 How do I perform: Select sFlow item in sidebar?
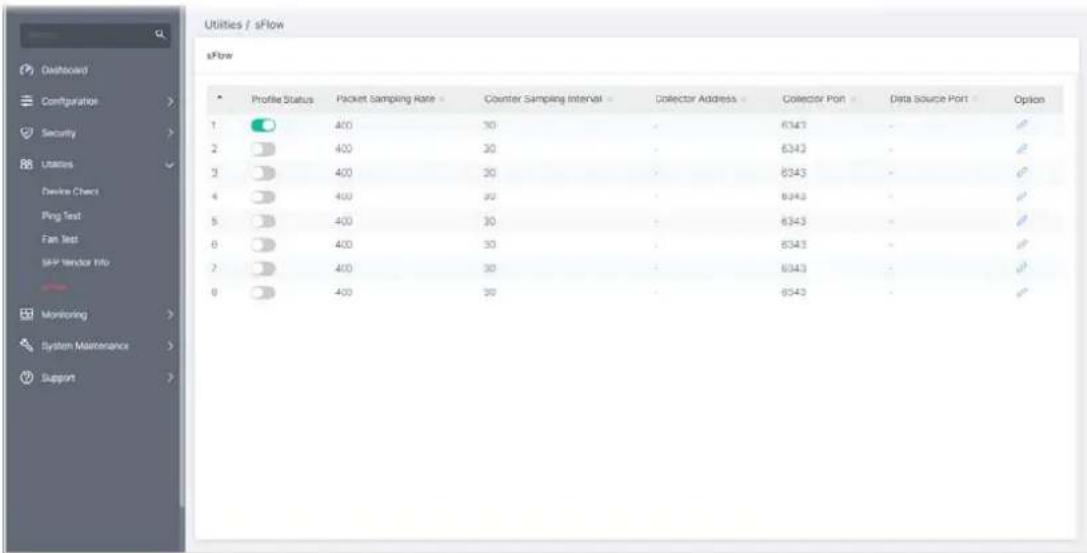pyautogui.click(x=52, y=287)
